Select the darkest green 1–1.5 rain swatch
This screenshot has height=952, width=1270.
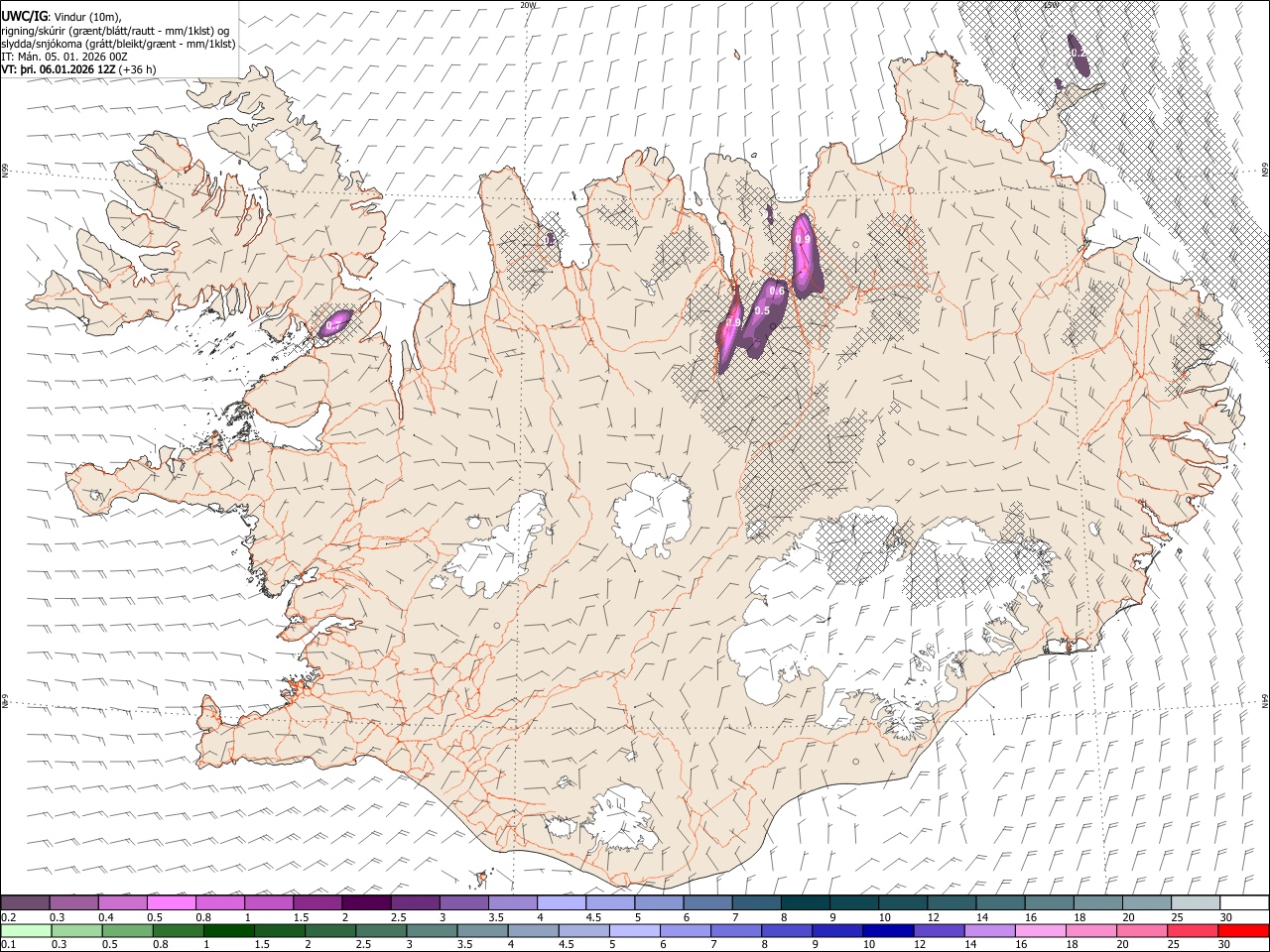click(x=228, y=930)
